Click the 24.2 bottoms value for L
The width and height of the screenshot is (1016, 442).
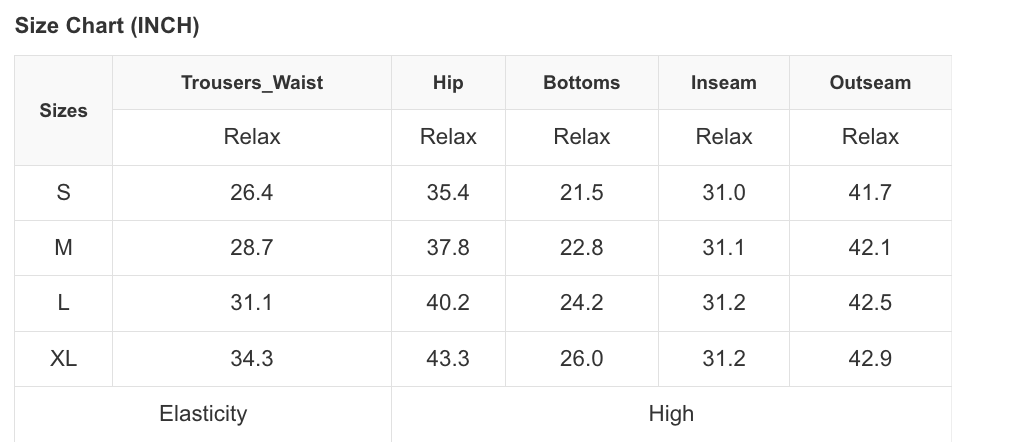(x=582, y=303)
